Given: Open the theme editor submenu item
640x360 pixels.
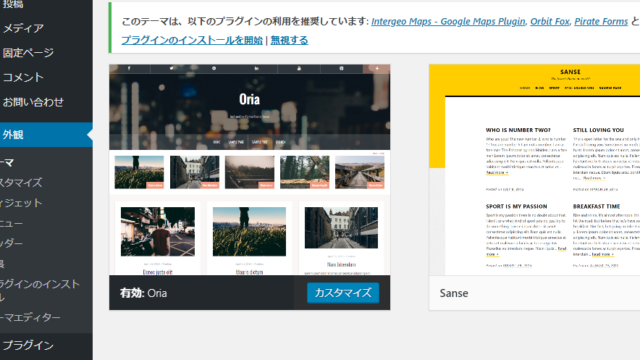Looking at the screenshot, I should pos(31,317).
